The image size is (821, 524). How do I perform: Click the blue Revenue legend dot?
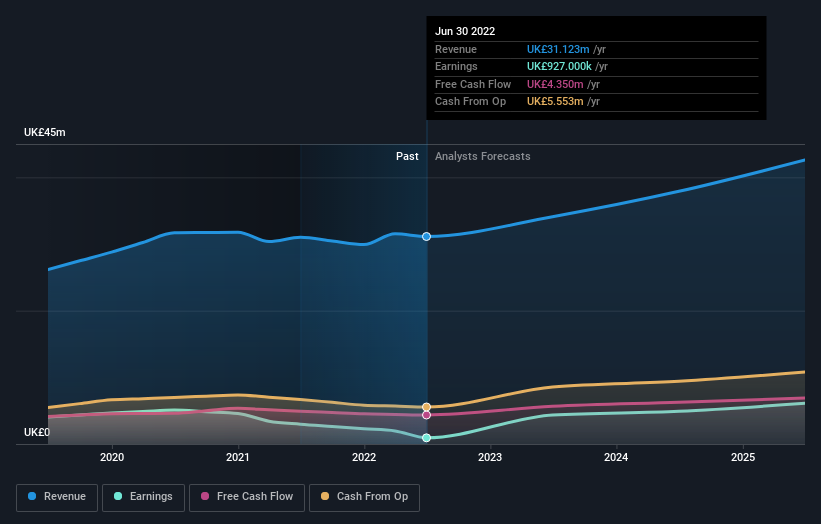point(32,496)
